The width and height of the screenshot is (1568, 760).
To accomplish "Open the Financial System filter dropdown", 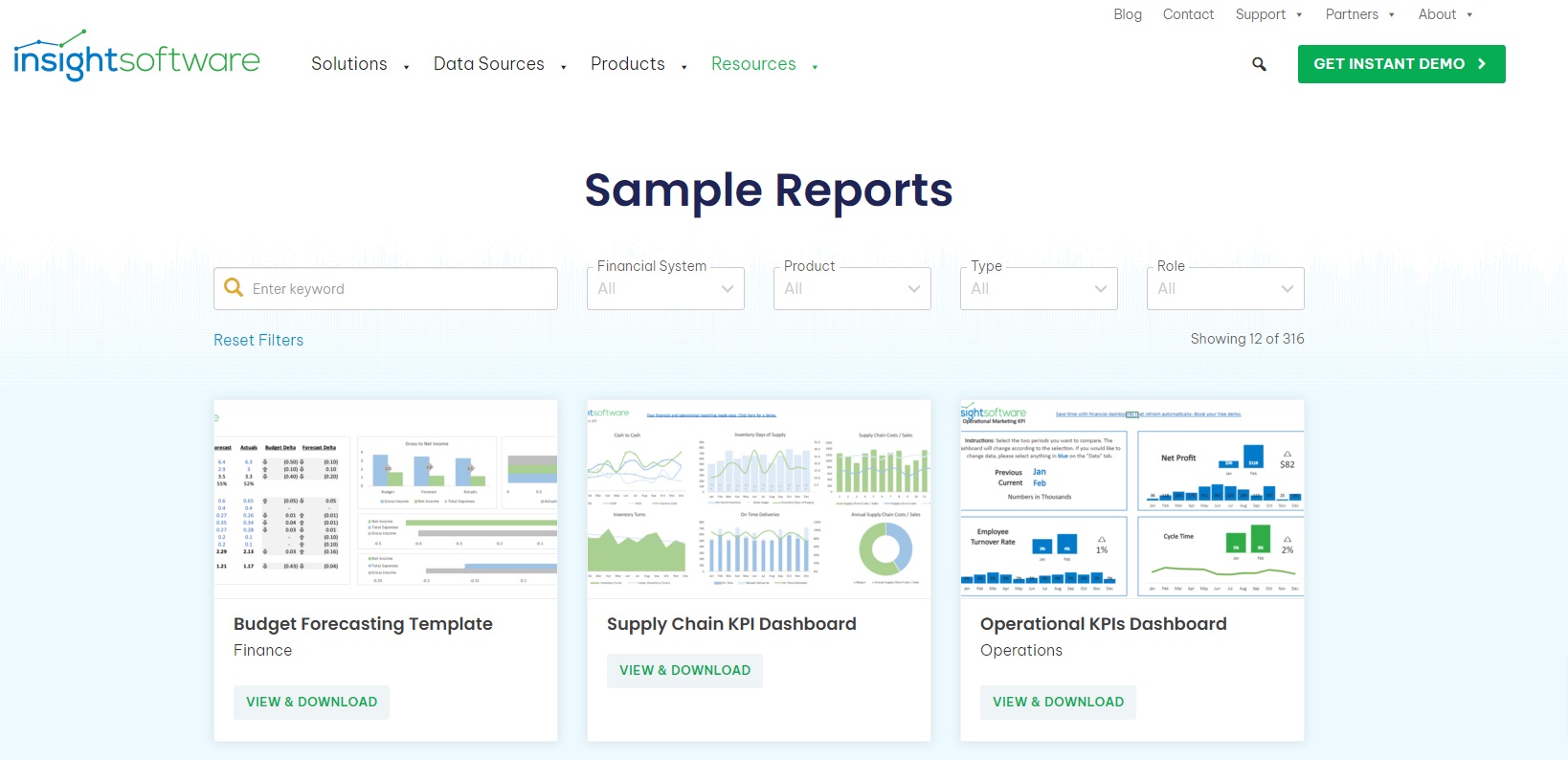I will pyautogui.click(x=665, y=288).
